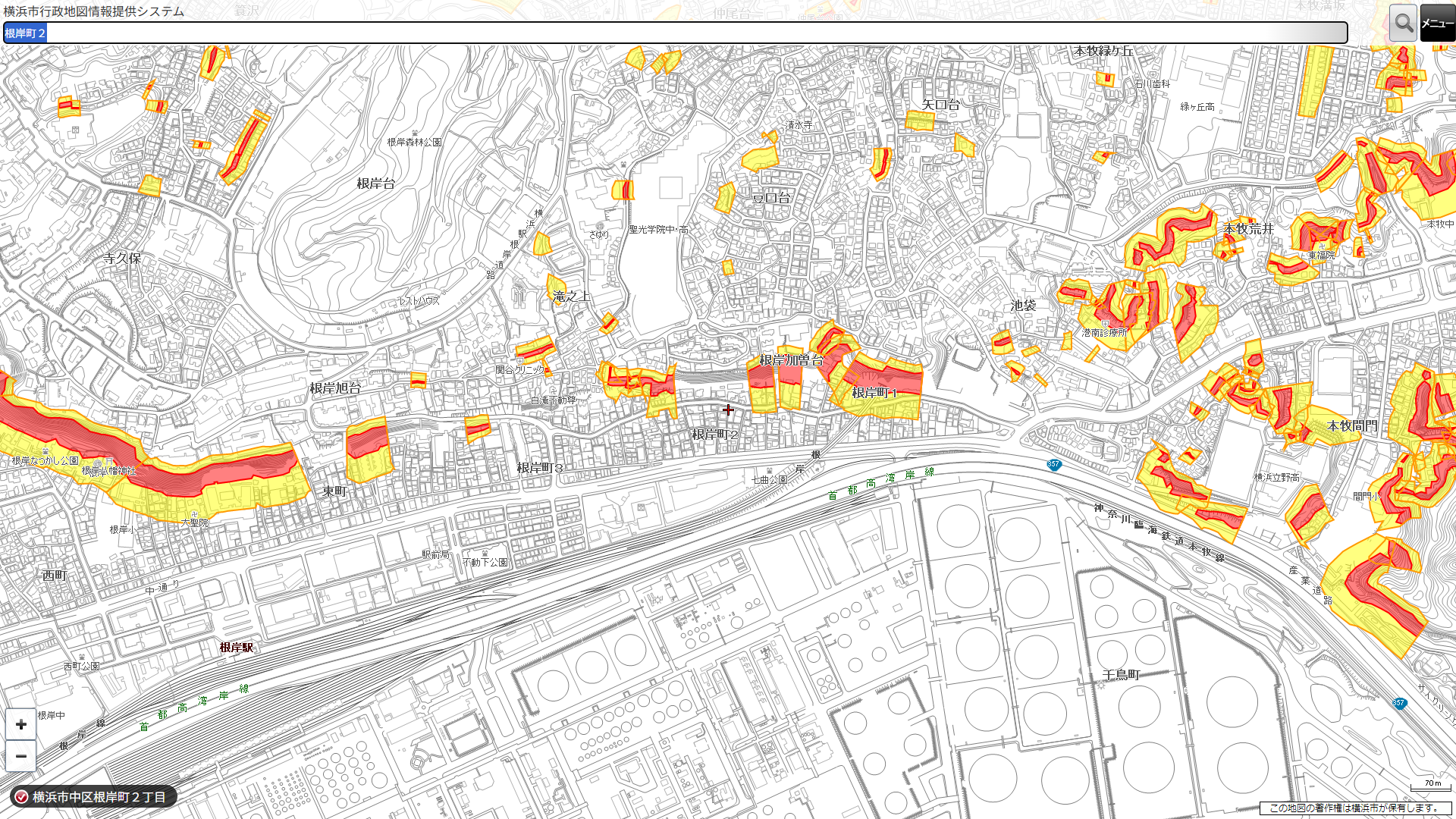
Task: Click the blue 357 route shield near 本牧
Action: coord(1053,464)
